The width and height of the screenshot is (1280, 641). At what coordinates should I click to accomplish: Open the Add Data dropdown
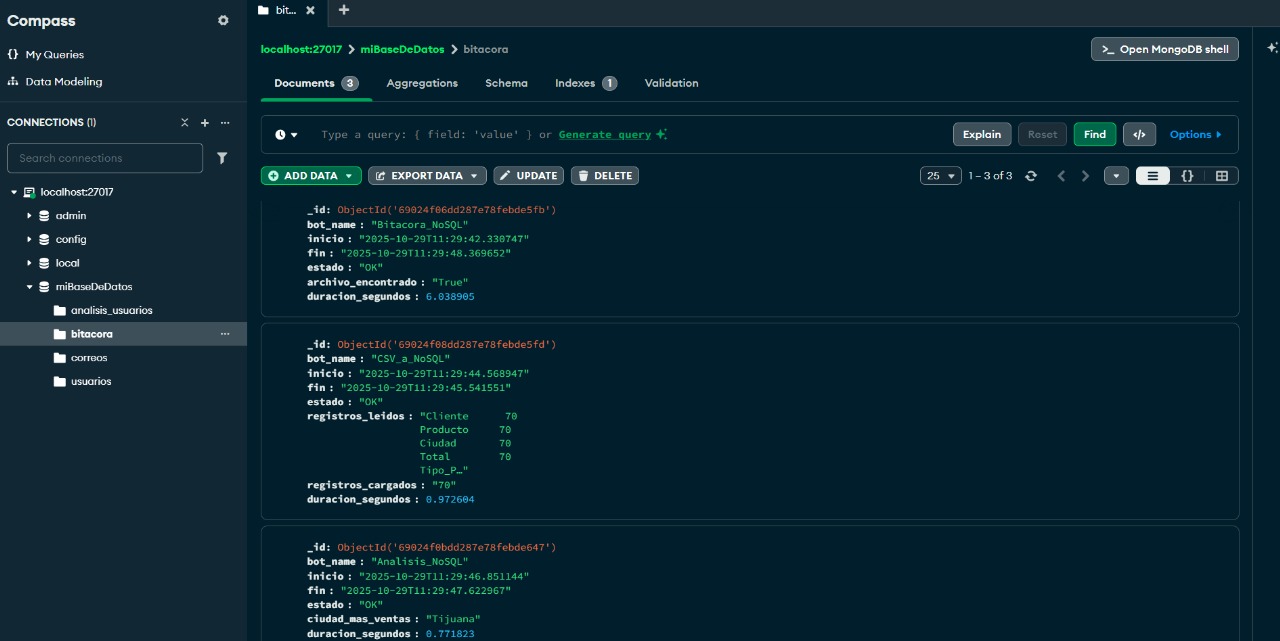click(x=311, y=176)
